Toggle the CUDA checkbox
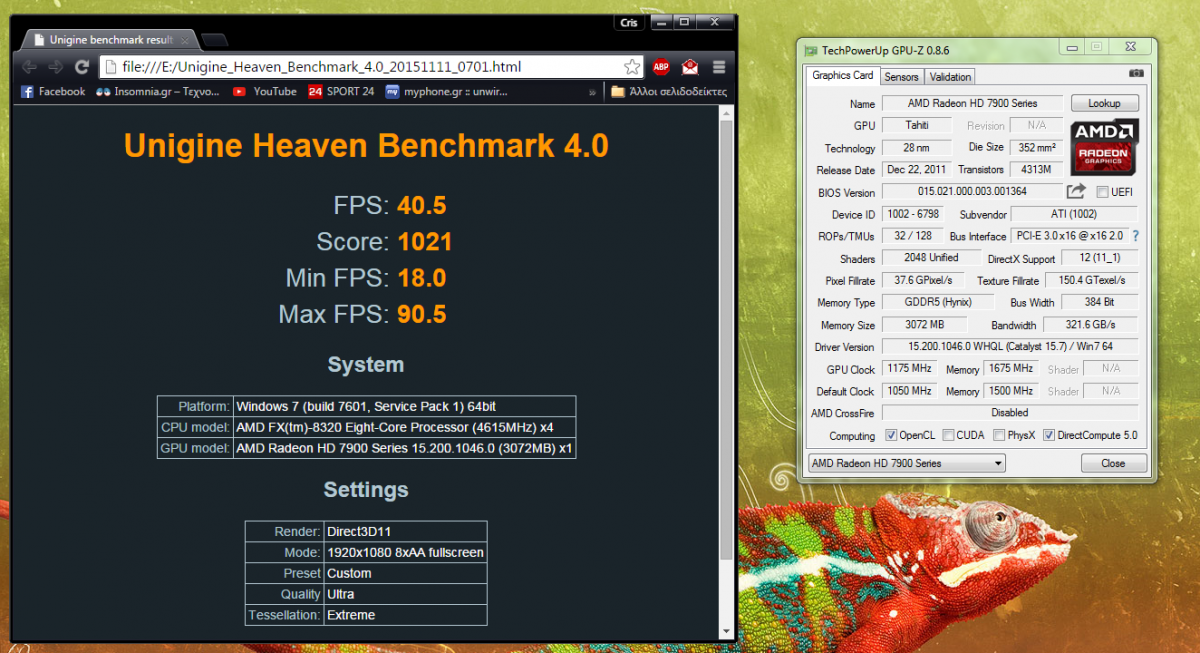This screenshot has height=653, width=1200. click(946, 436)
